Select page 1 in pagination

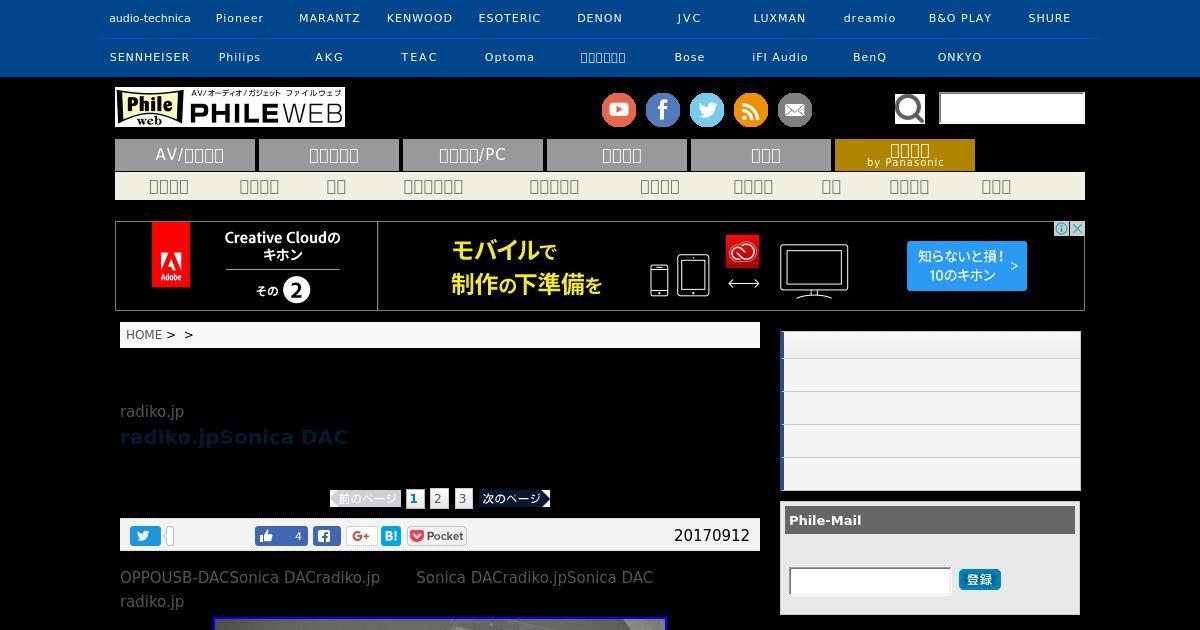point(415,498)
